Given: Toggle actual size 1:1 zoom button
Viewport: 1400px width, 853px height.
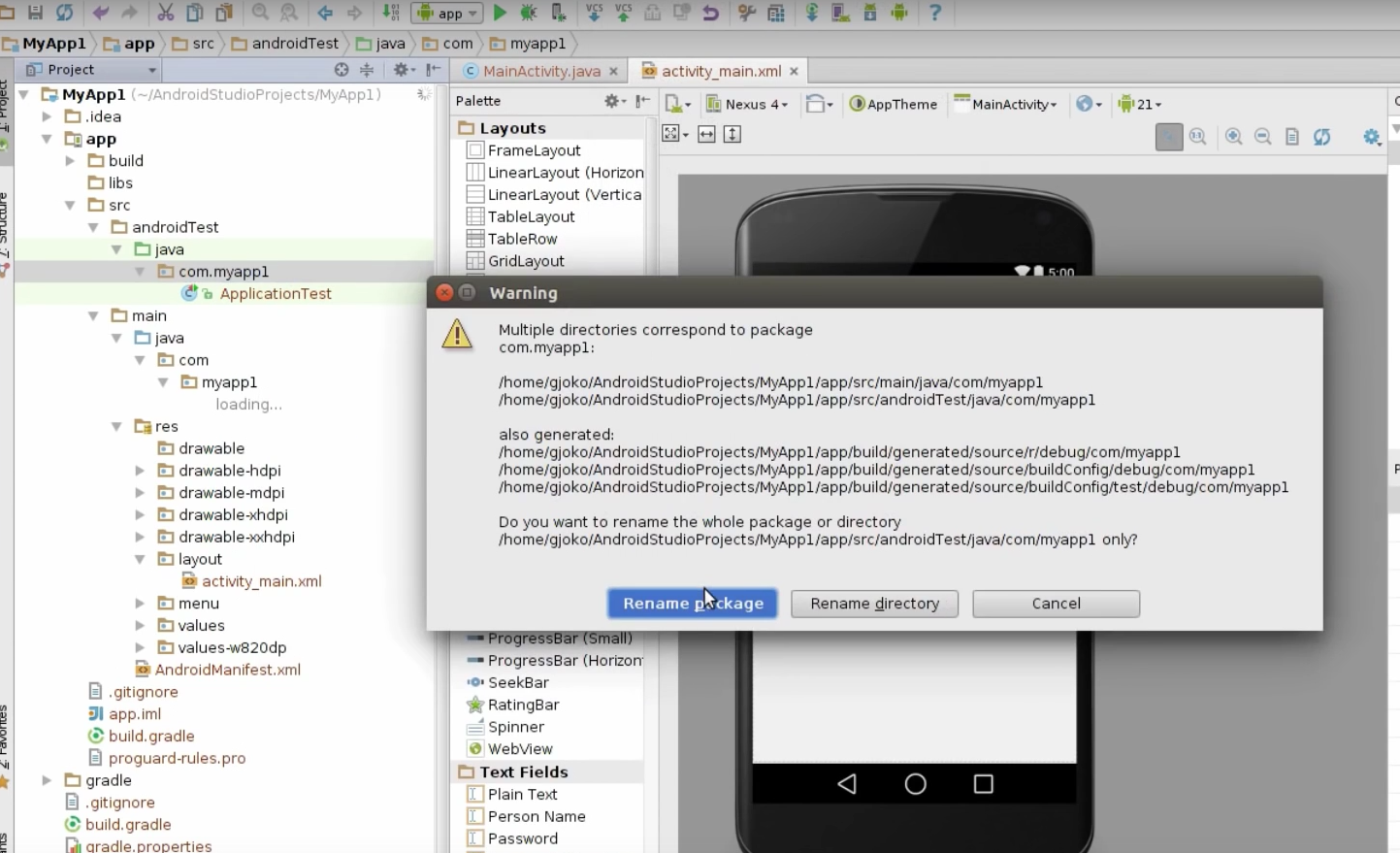Looking at the screenshot, I should click(x=1198, y=137).
